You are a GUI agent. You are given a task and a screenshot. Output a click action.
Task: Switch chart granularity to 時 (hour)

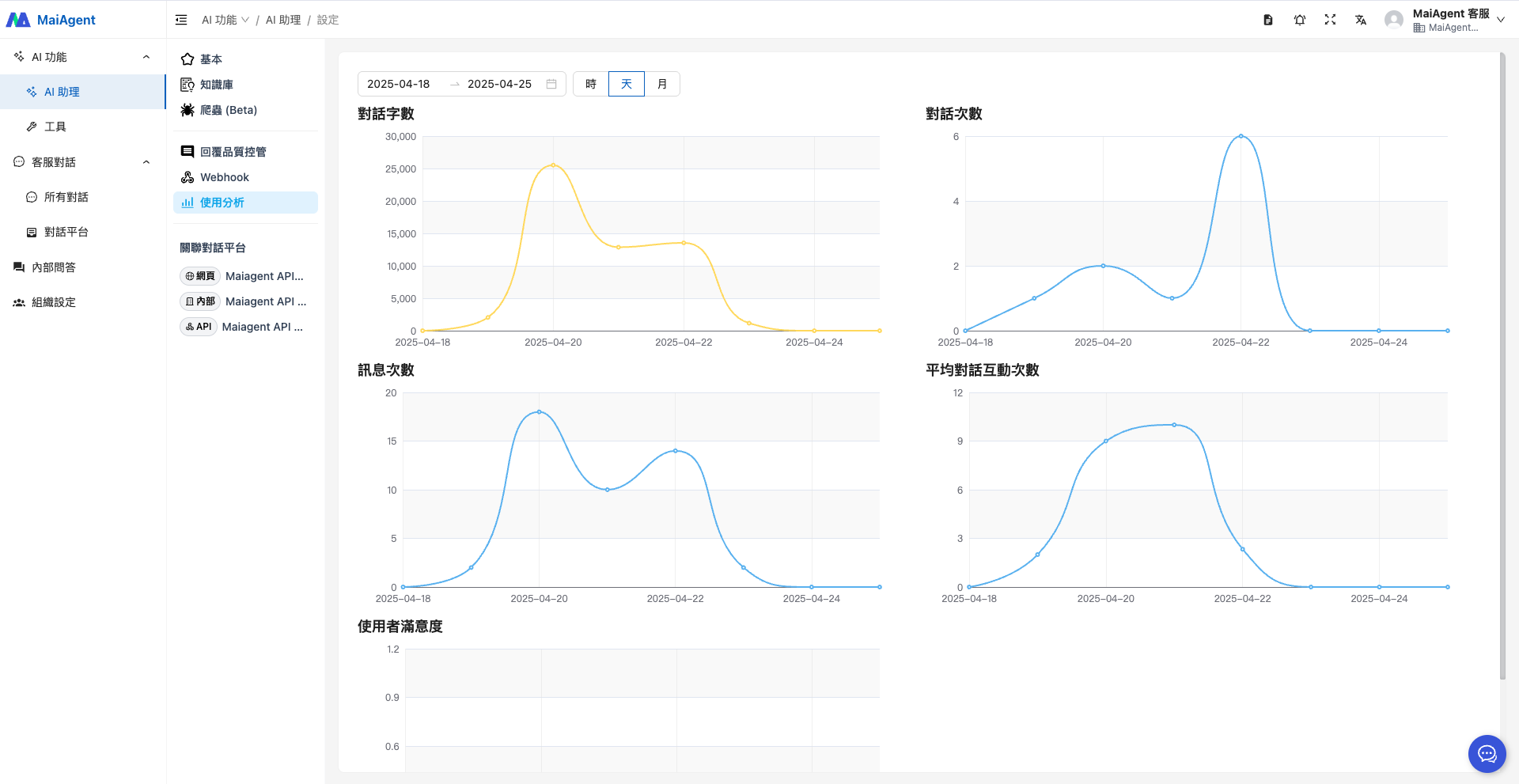[591, 84]
